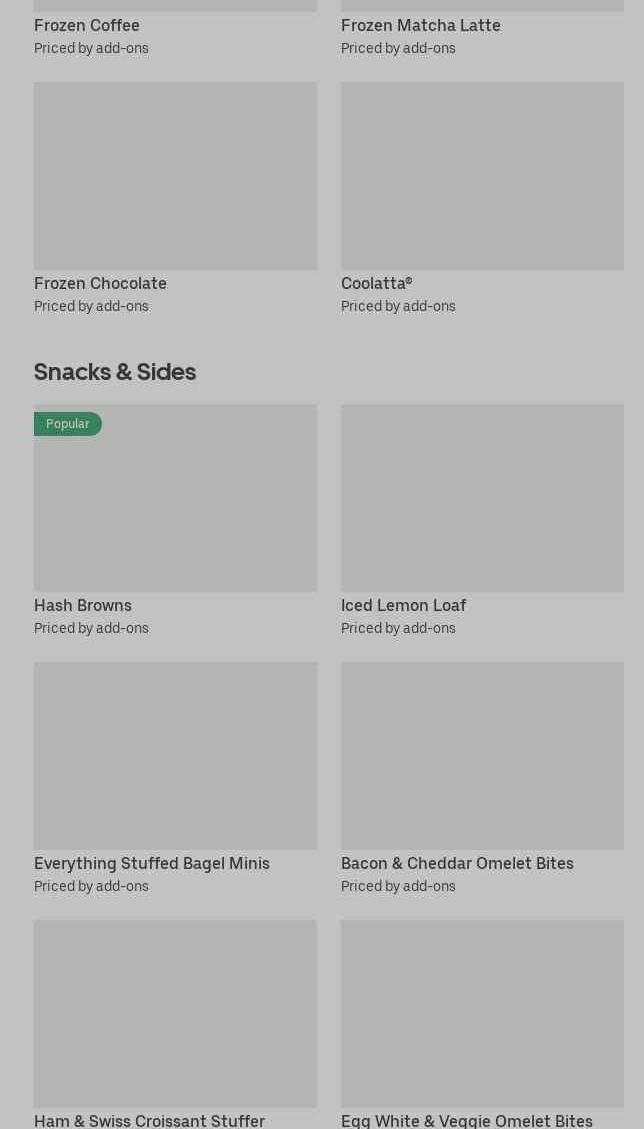Click the Frozen Chocolate product image
The height and width of the screenshot is (1129, 644).
coord(175,176)
